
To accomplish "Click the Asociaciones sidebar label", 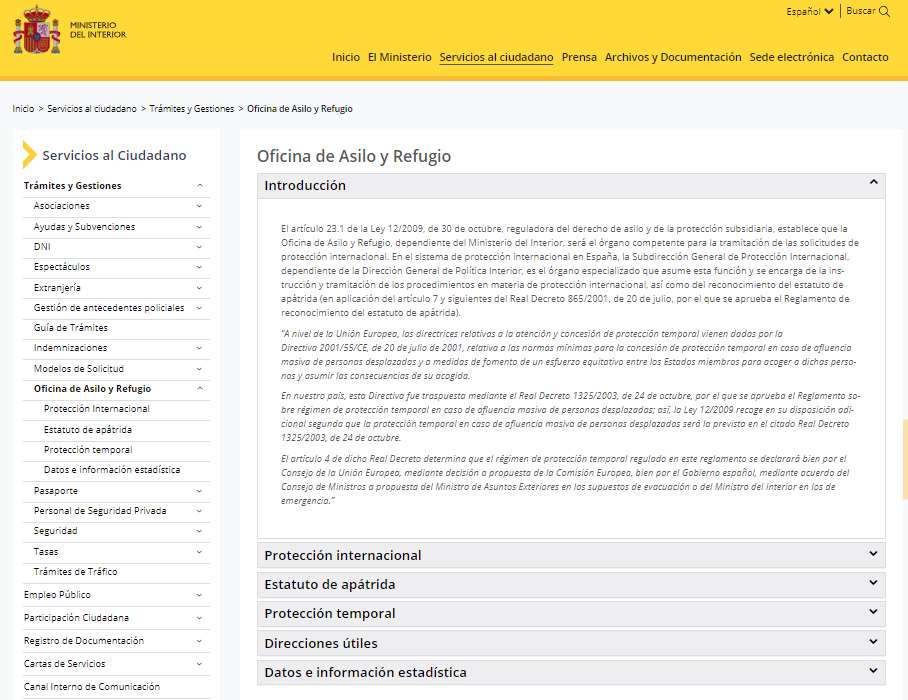I will coord(61,206).
